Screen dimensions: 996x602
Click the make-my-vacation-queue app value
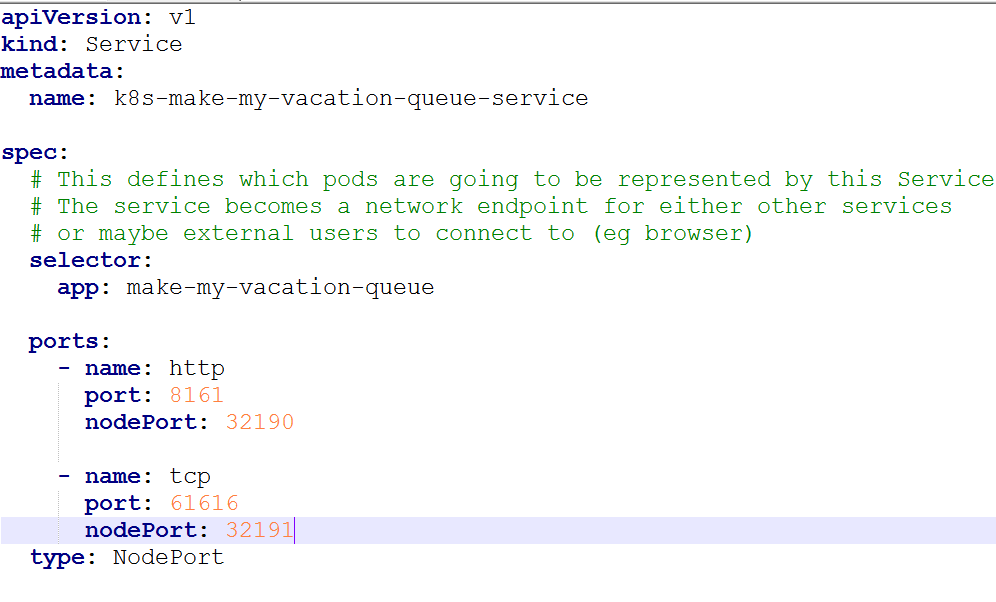[280, 287]
